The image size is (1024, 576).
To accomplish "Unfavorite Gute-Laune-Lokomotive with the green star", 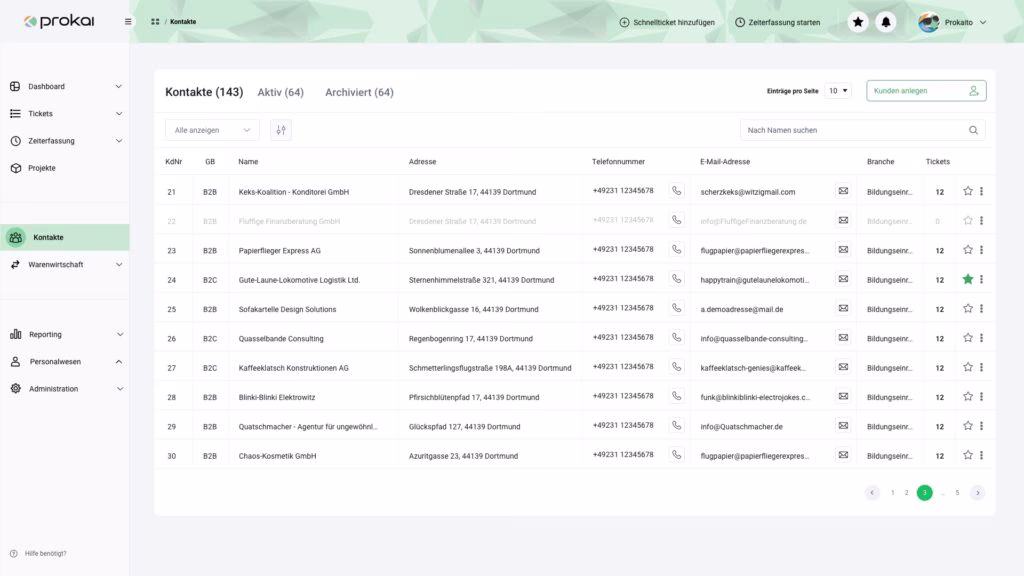I will (x=967, y=279).
